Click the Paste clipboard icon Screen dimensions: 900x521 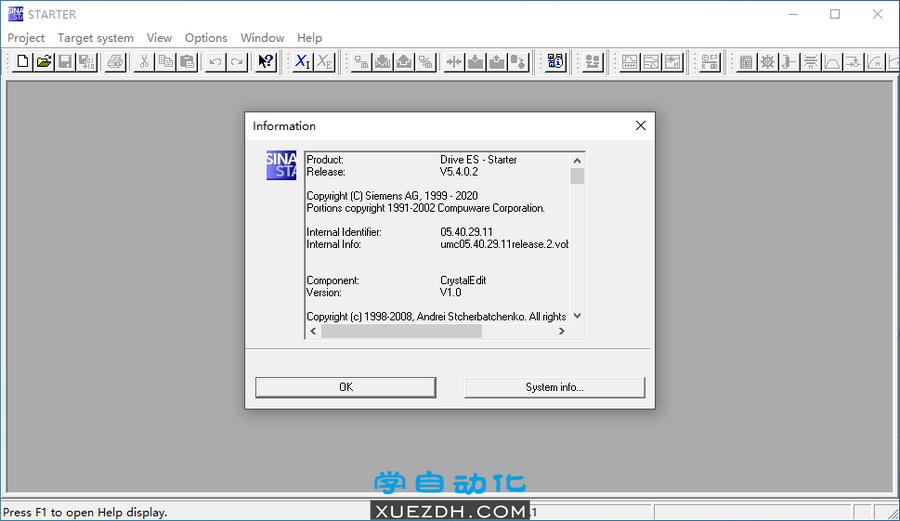tap(187, 61)
